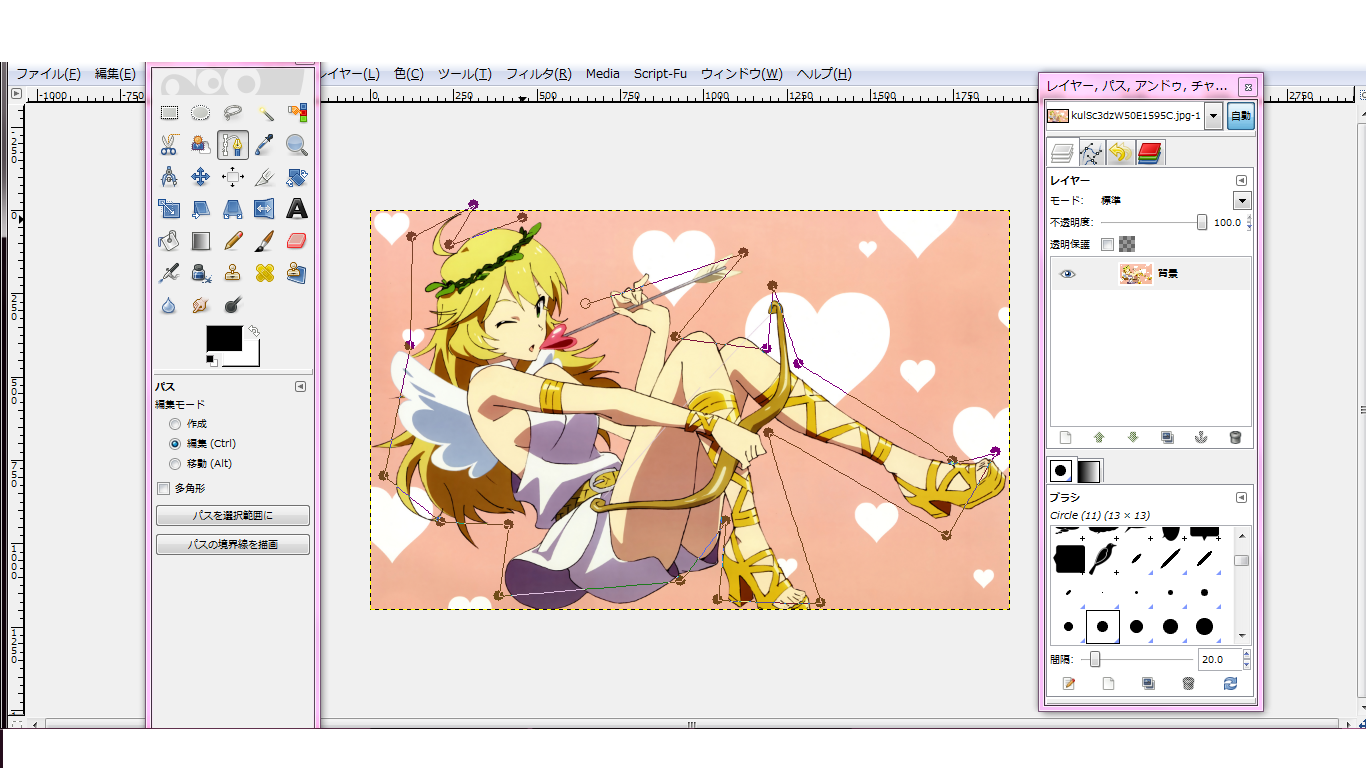This screenshot has width=1366, height=768.
Task: Select the Paths pen tool
Action: 233,145
